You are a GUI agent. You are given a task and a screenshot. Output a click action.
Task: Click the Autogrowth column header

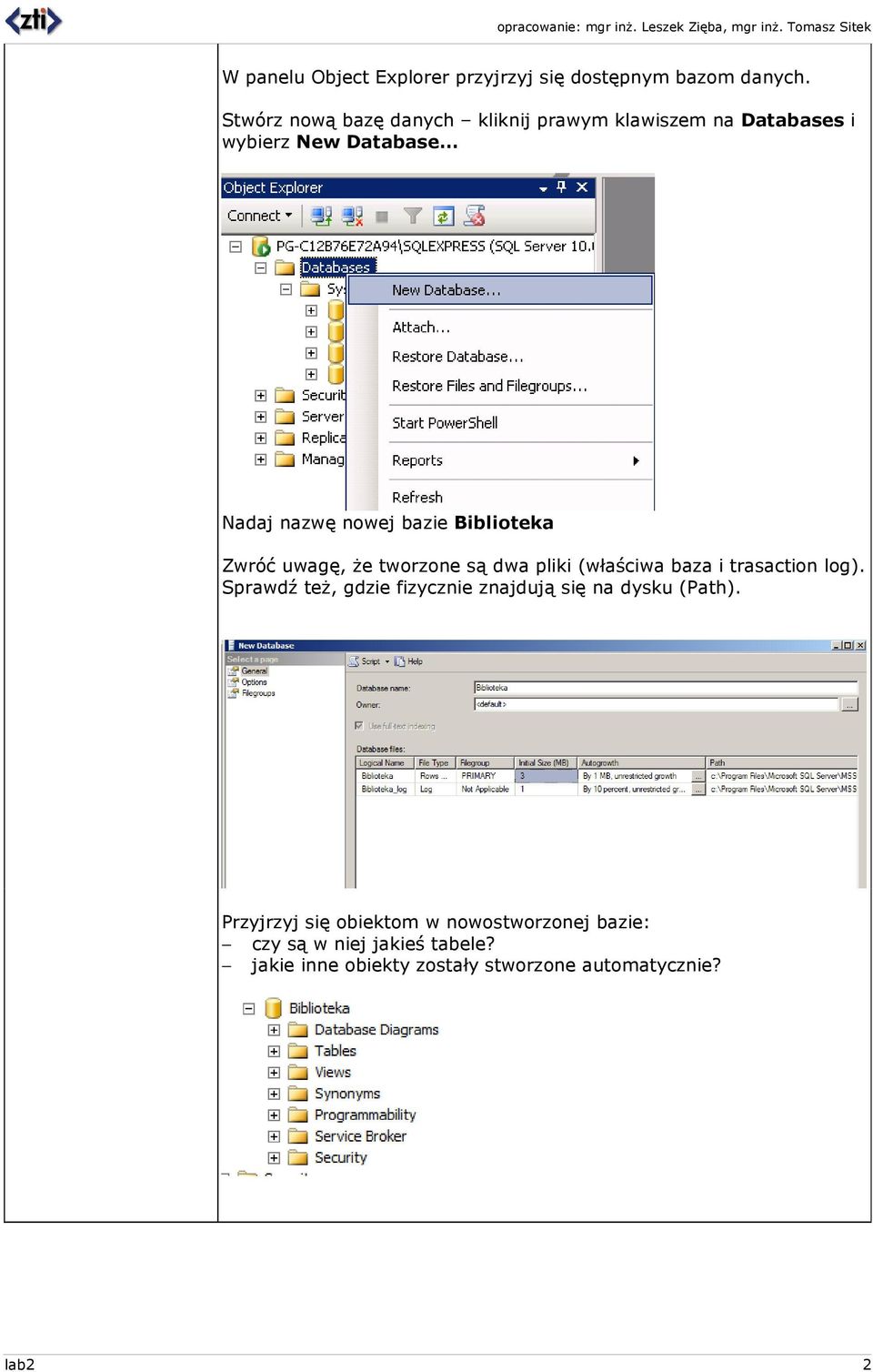[642, 763]
